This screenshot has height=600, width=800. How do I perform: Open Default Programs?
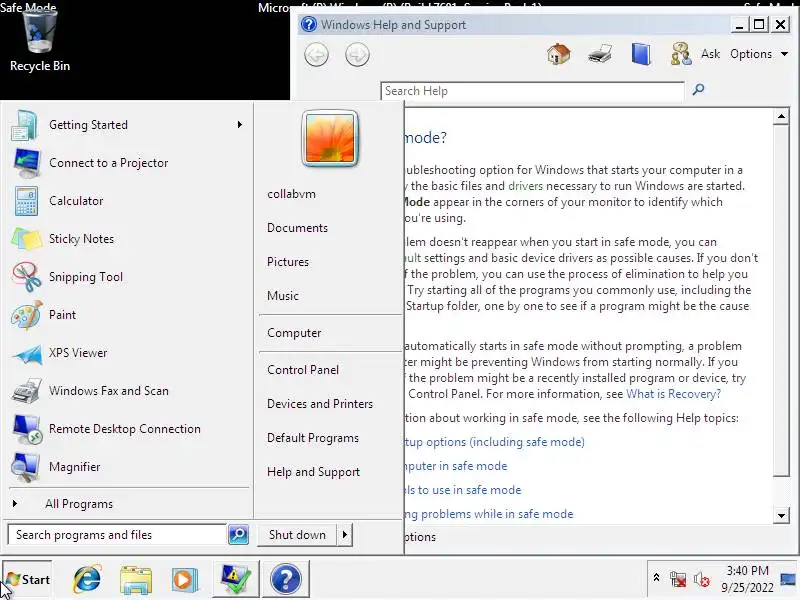[x=313, y=438]
